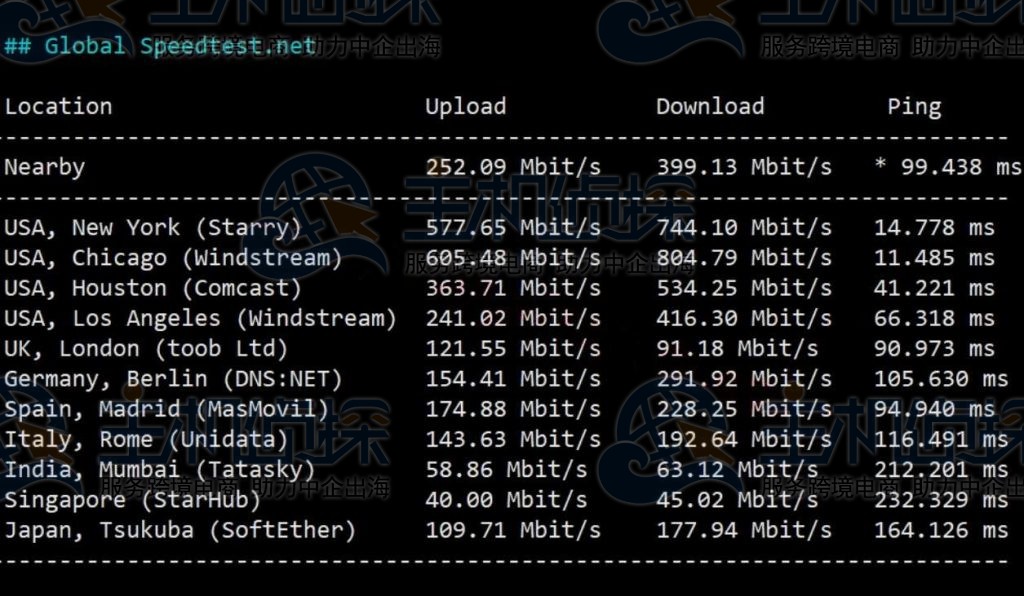Image resolution: width=1024 pixels, height=596 pixels.
Task: Click Madrid's upload speed 174.88 Mbit/s
Action: coord(513,409)
